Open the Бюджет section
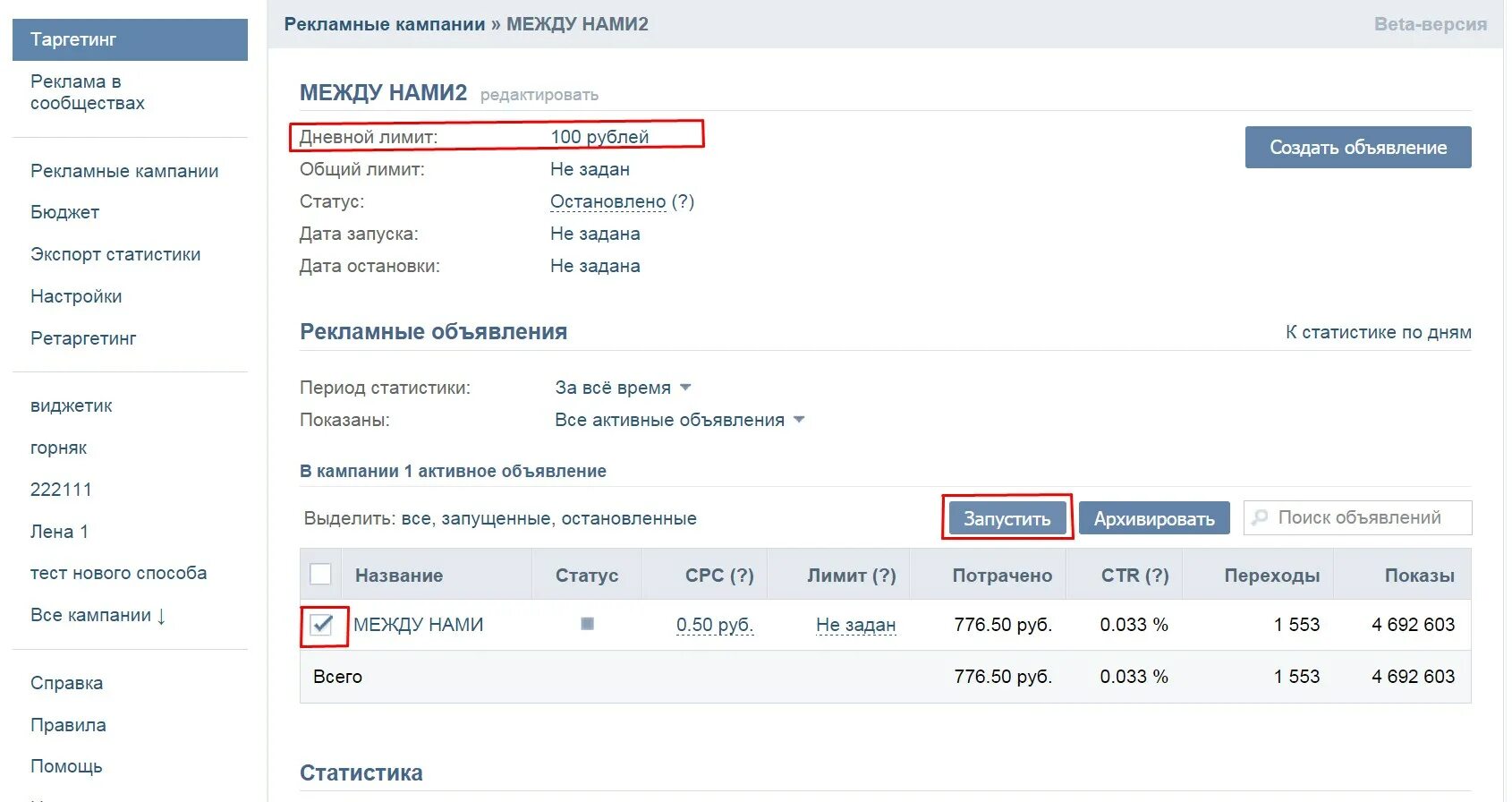Screen dimensions: 1512x802 click(x=64, y=212)
